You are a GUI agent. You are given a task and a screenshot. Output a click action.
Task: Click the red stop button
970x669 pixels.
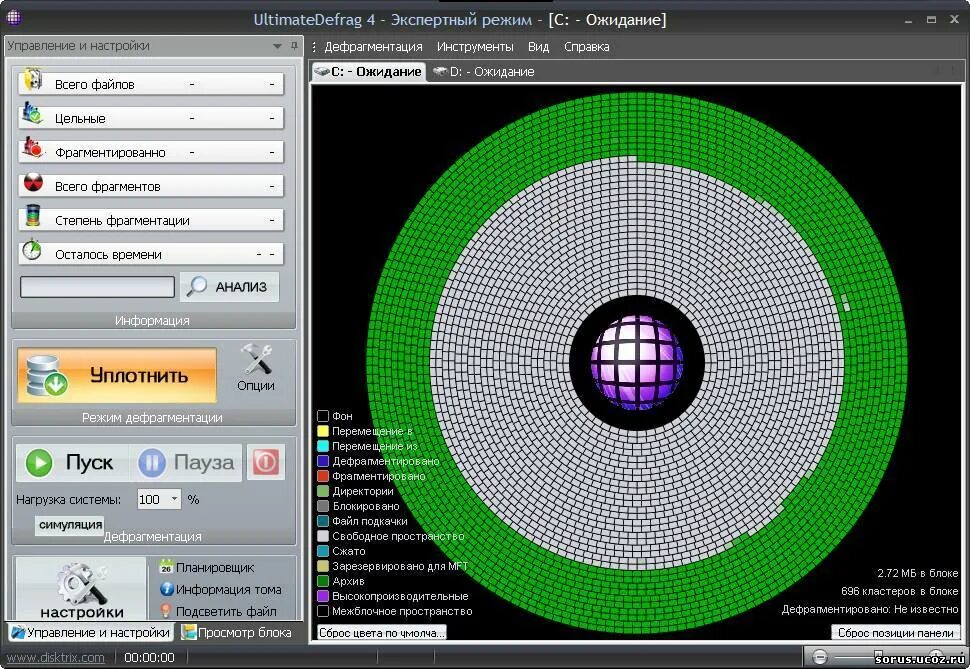[266, 462]
